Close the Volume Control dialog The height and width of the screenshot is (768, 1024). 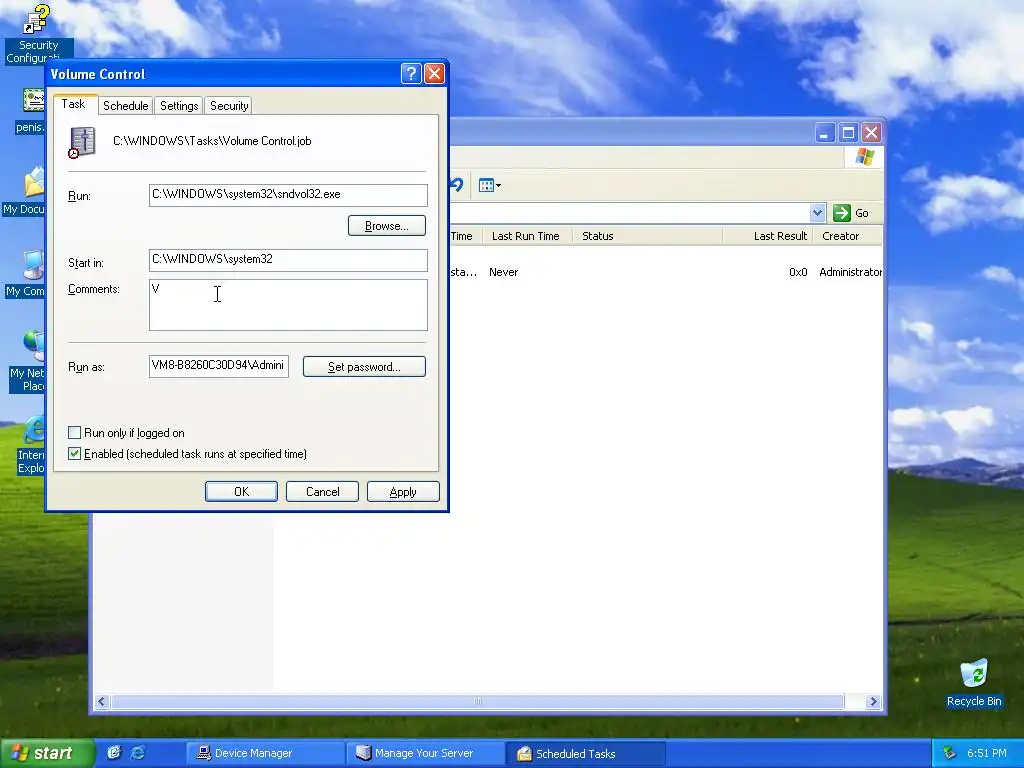click(x=434, y=74)
